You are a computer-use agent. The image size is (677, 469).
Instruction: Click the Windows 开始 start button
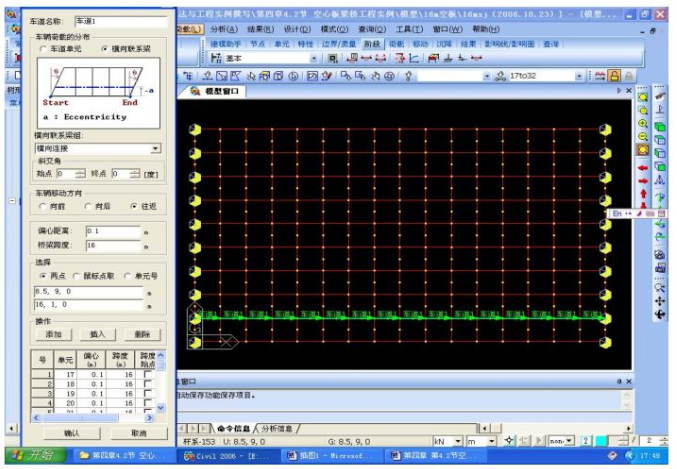coord(35,455)
